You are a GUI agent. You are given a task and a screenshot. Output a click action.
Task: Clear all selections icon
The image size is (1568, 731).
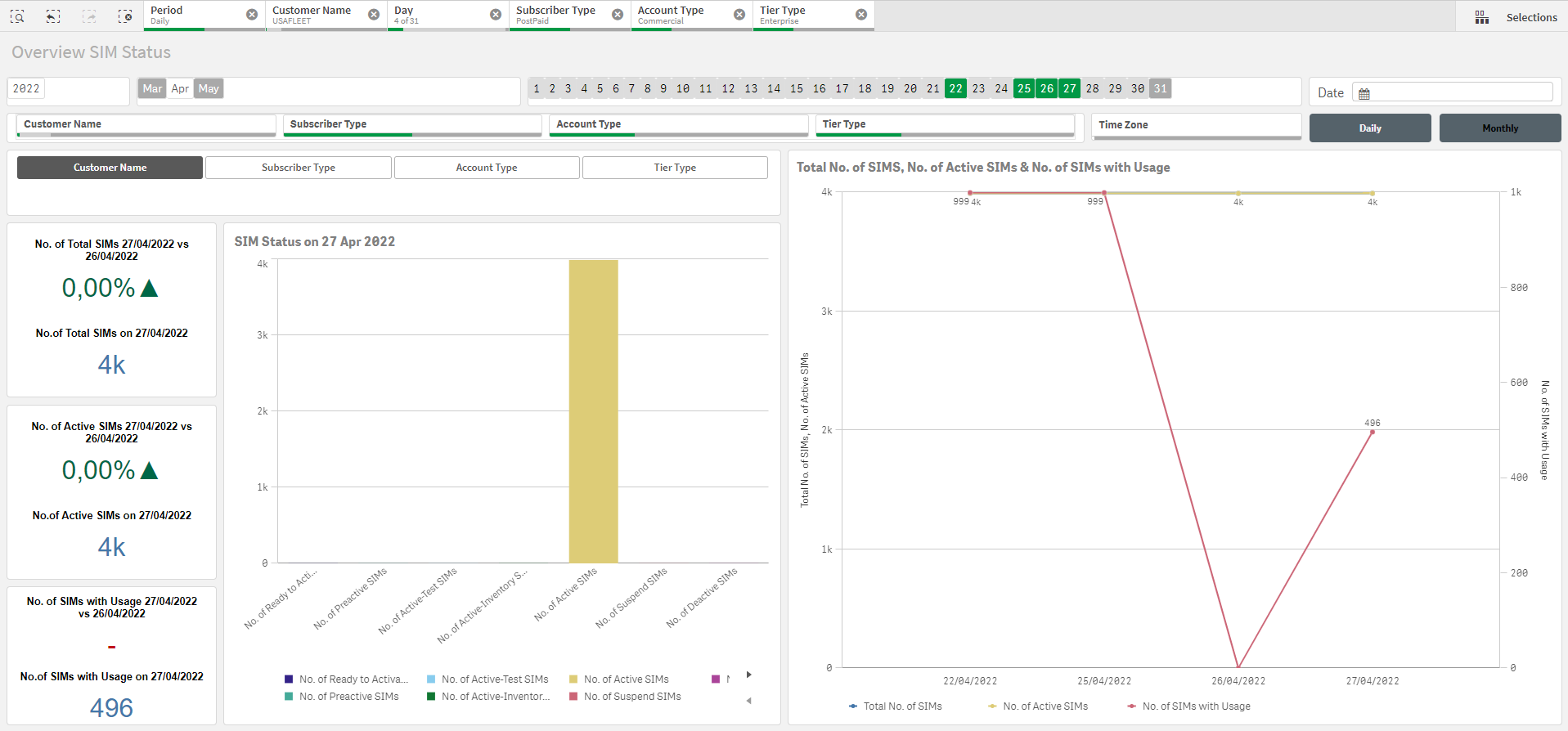coord(124,16)
